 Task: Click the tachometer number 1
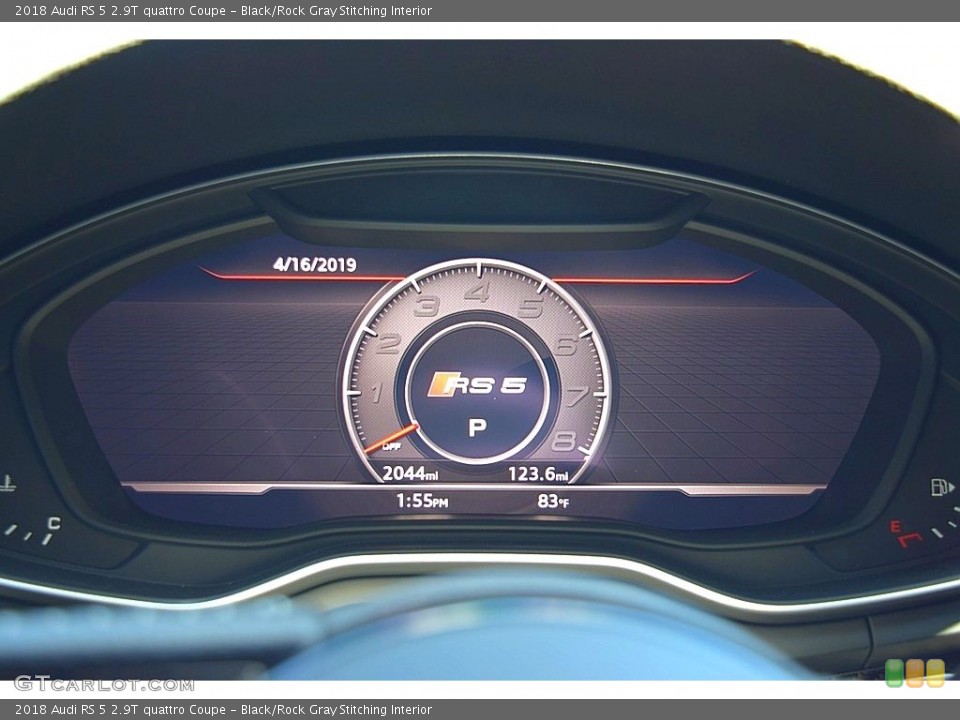377,392
